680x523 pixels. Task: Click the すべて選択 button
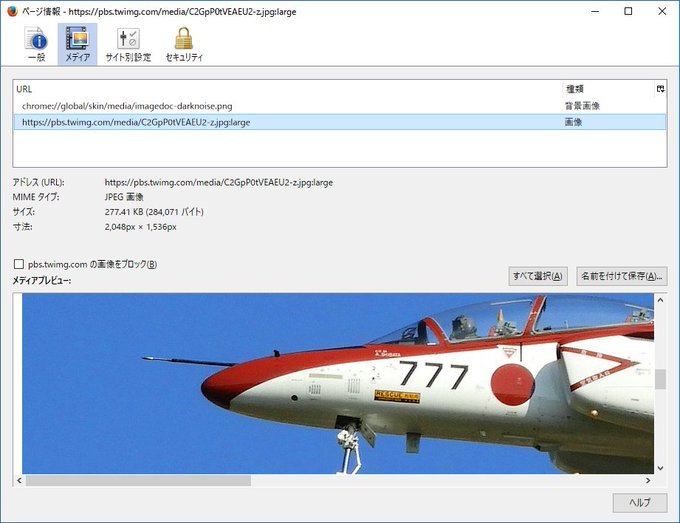point(537,276)
